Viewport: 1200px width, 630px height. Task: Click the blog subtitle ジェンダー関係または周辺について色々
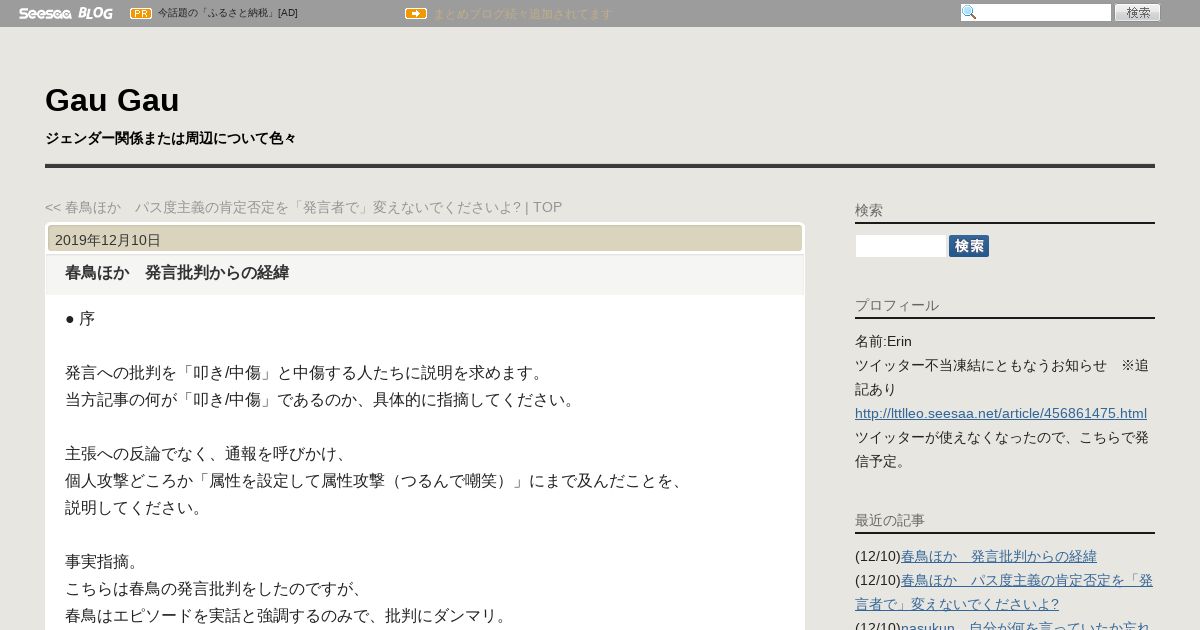171,138
